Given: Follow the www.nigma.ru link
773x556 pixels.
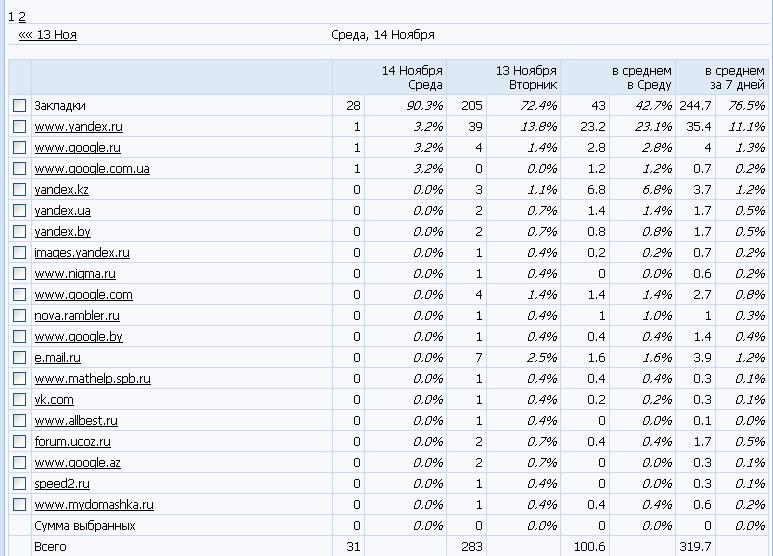Looking at the screenshot, I should 75,274.
